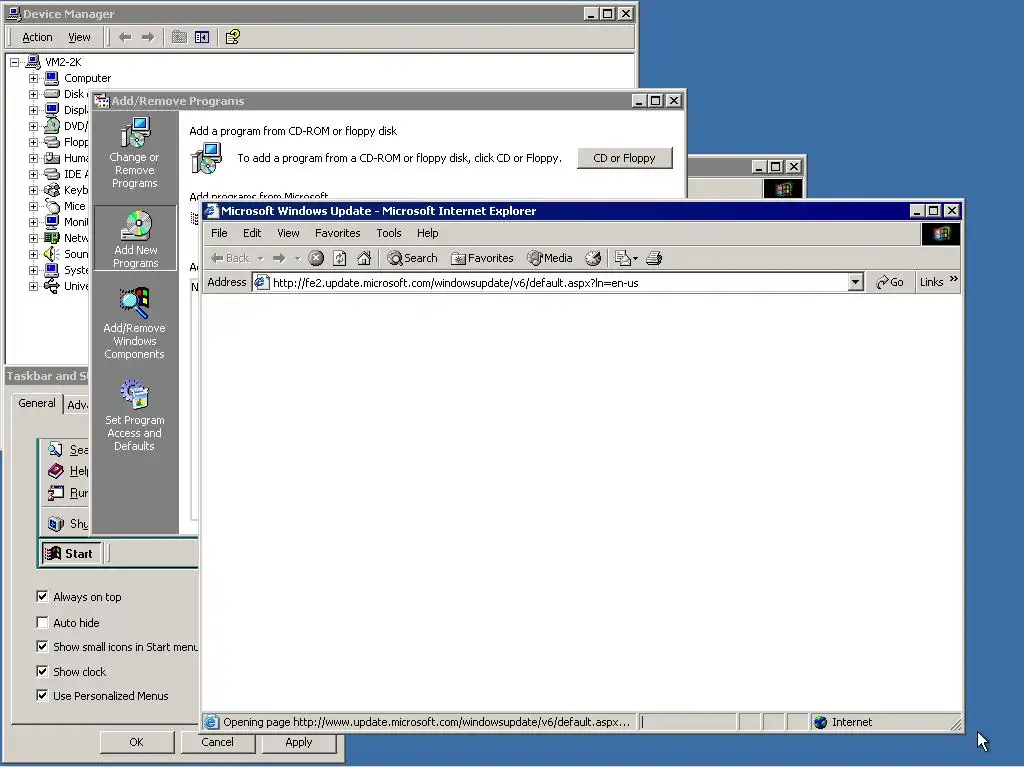
Task: Select the VM2-2K computer name
Action: point(63,62)
